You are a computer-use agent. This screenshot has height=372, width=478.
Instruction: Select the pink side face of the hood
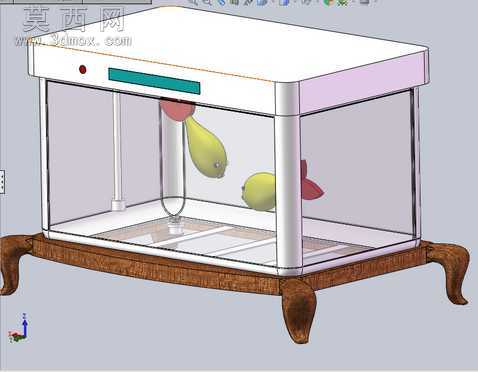pos(363,82)
